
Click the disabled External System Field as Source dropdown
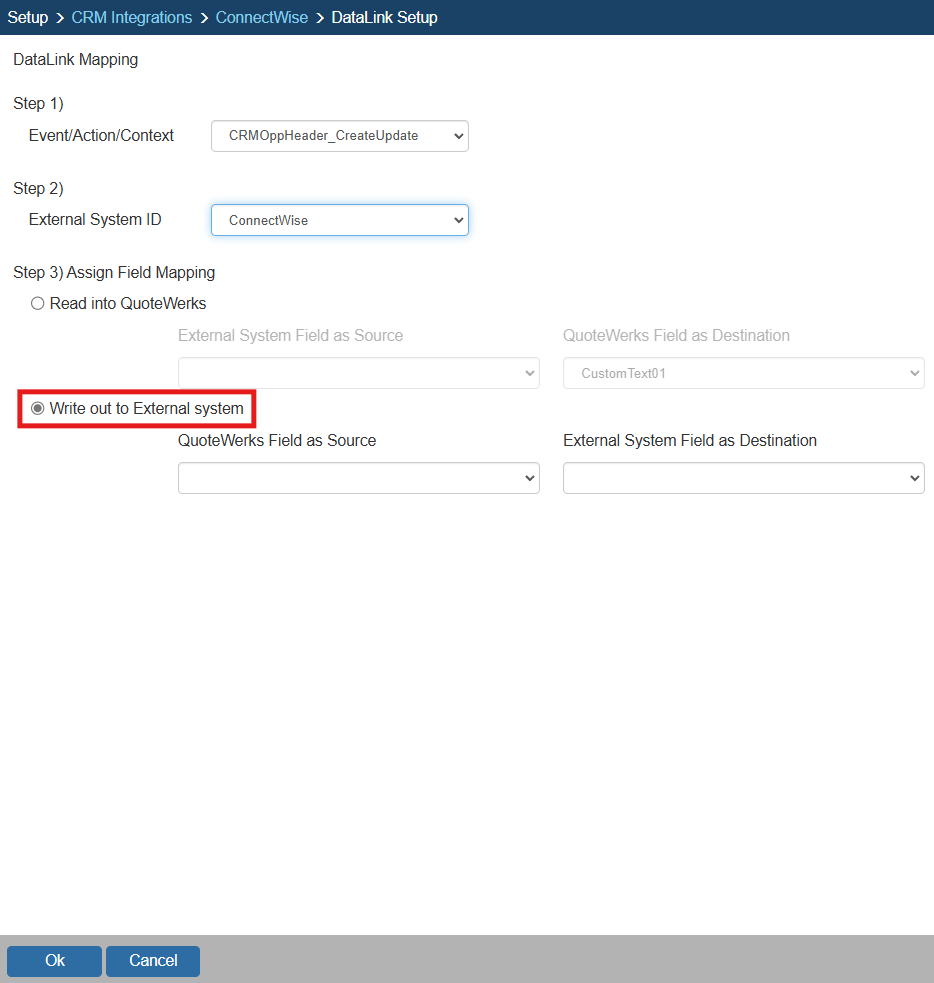point(358,373)
